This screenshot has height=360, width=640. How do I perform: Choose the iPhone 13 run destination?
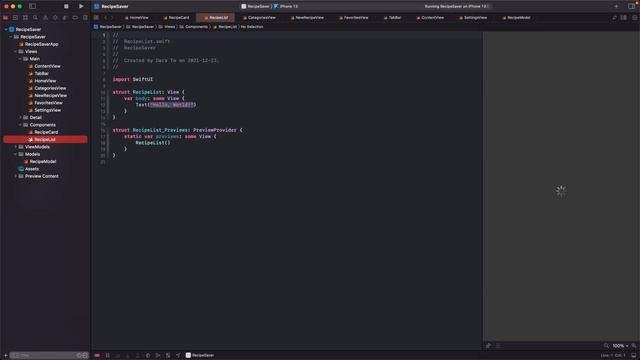click(286, 7)
